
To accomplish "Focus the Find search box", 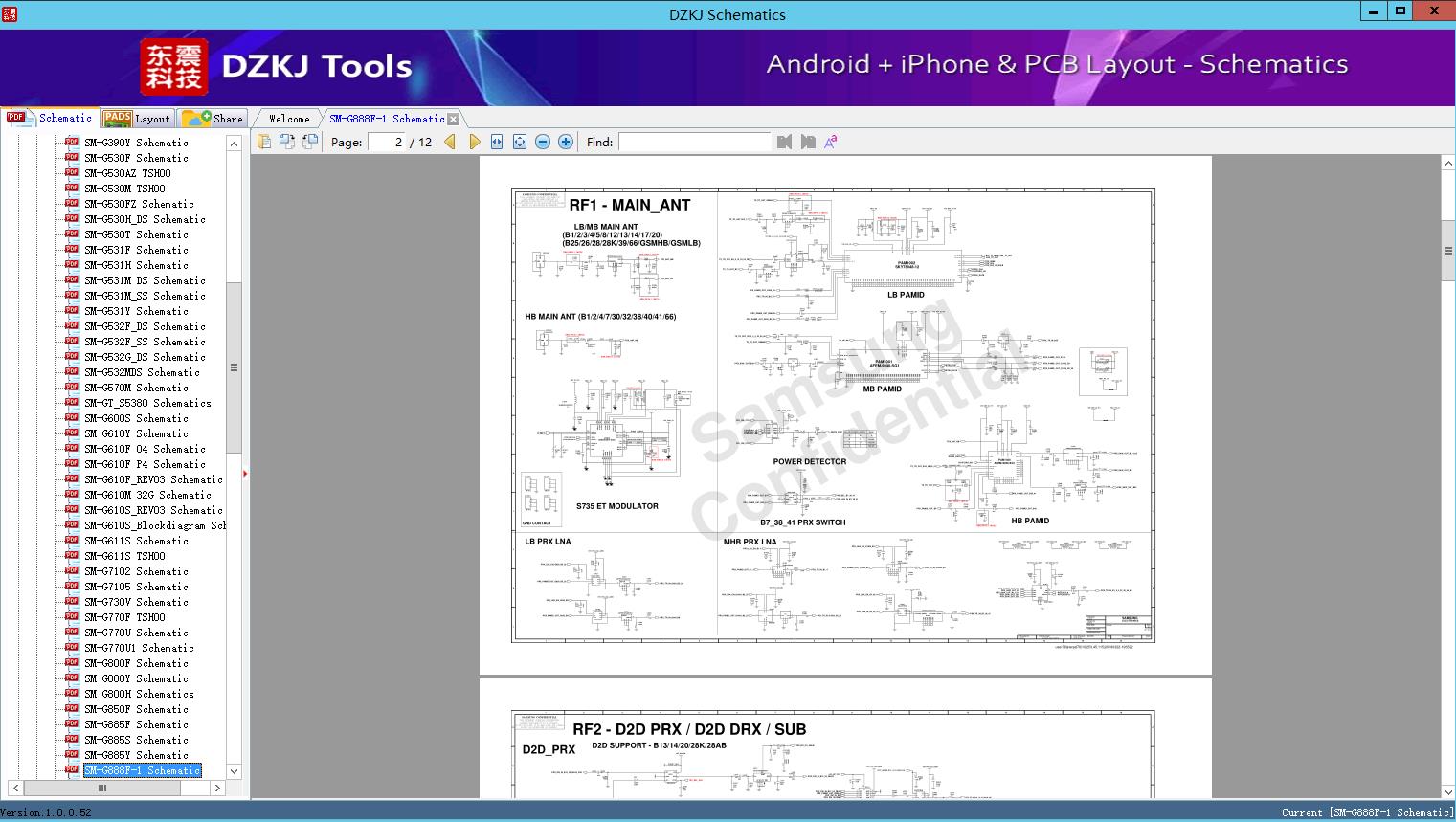I will tap(694, 142).
